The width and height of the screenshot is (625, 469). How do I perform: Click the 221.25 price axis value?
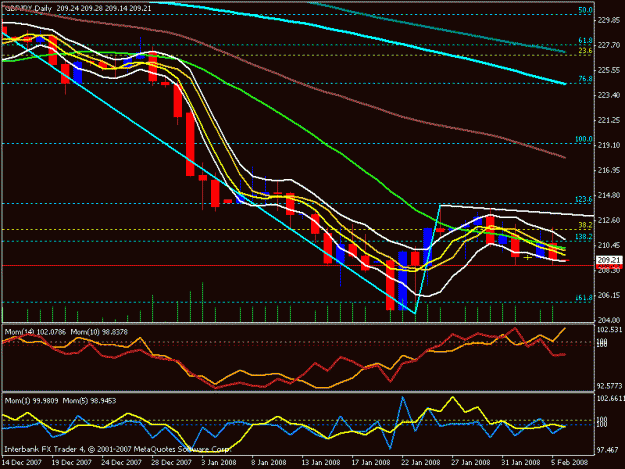coord(609,120)
